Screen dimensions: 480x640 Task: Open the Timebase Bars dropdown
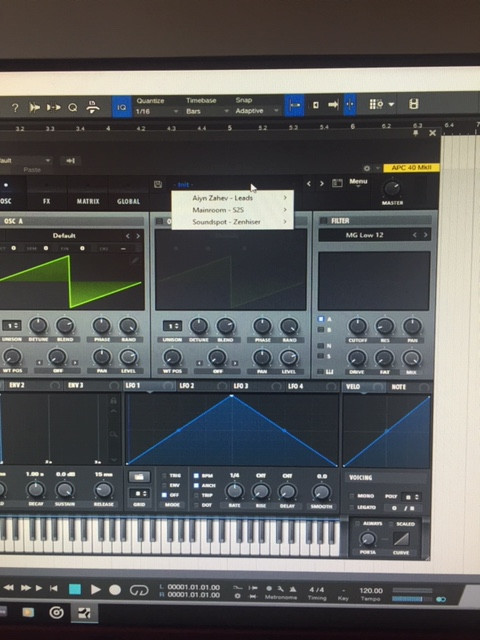(x=207, y=111)
